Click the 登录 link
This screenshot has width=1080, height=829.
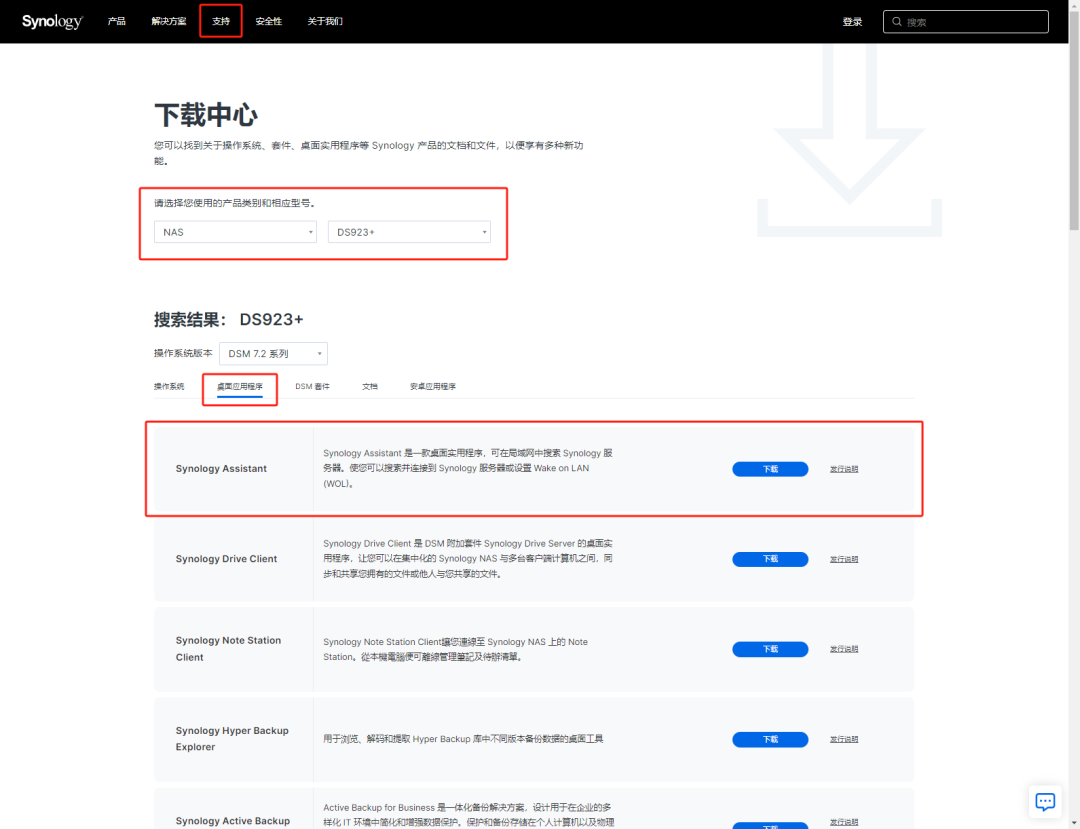tap(853, 21)
